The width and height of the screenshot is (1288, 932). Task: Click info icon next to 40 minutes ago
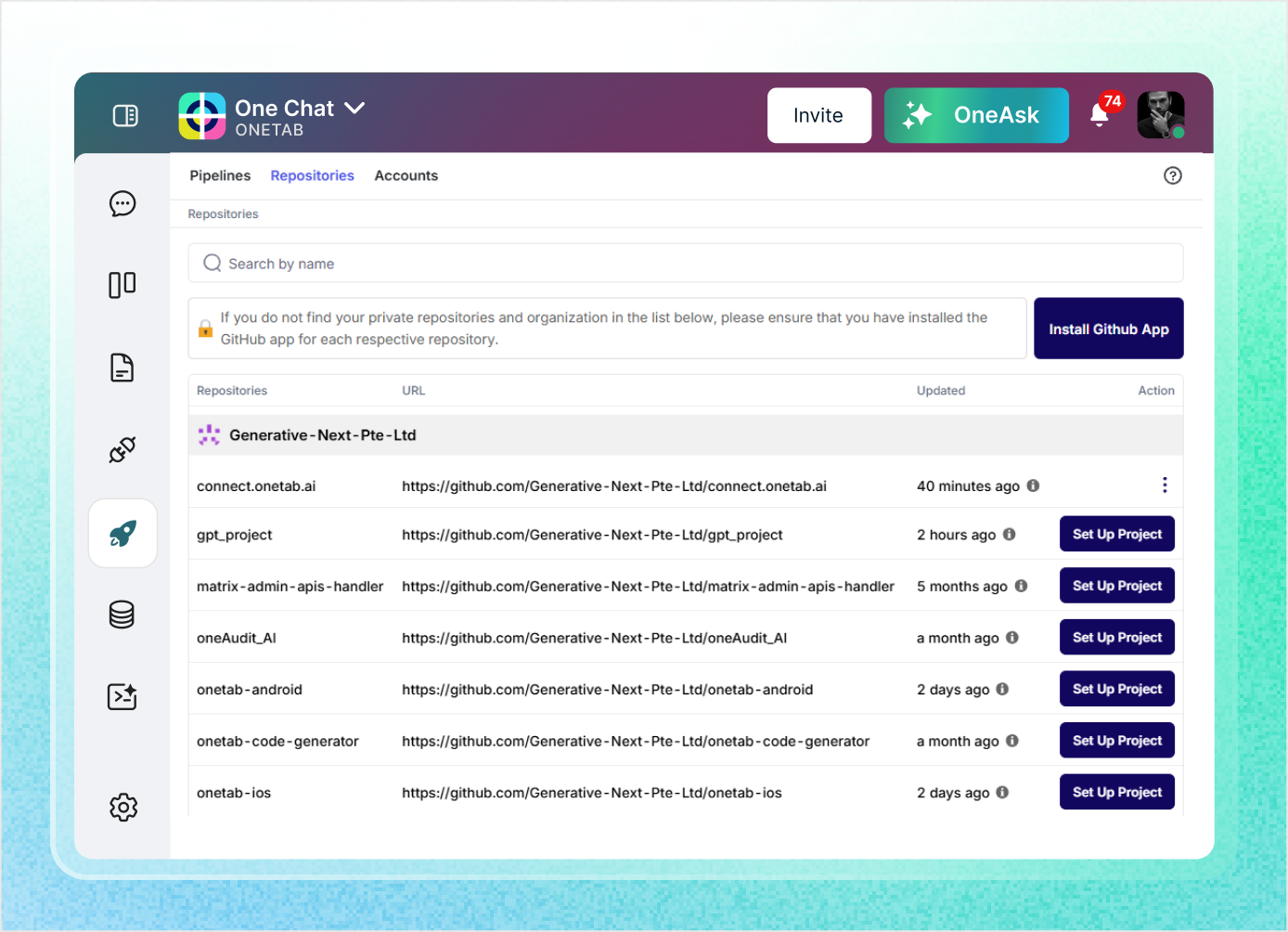pos(1033,485)
